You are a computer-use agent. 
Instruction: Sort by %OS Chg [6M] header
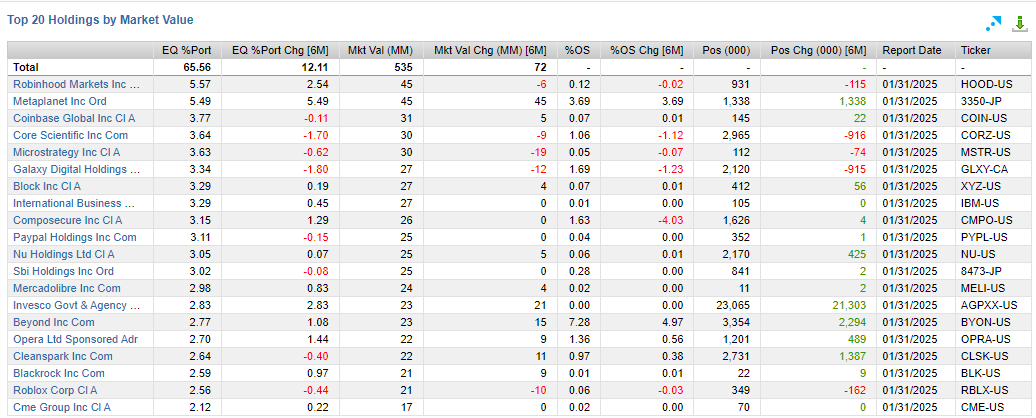(x=647, y=50)
